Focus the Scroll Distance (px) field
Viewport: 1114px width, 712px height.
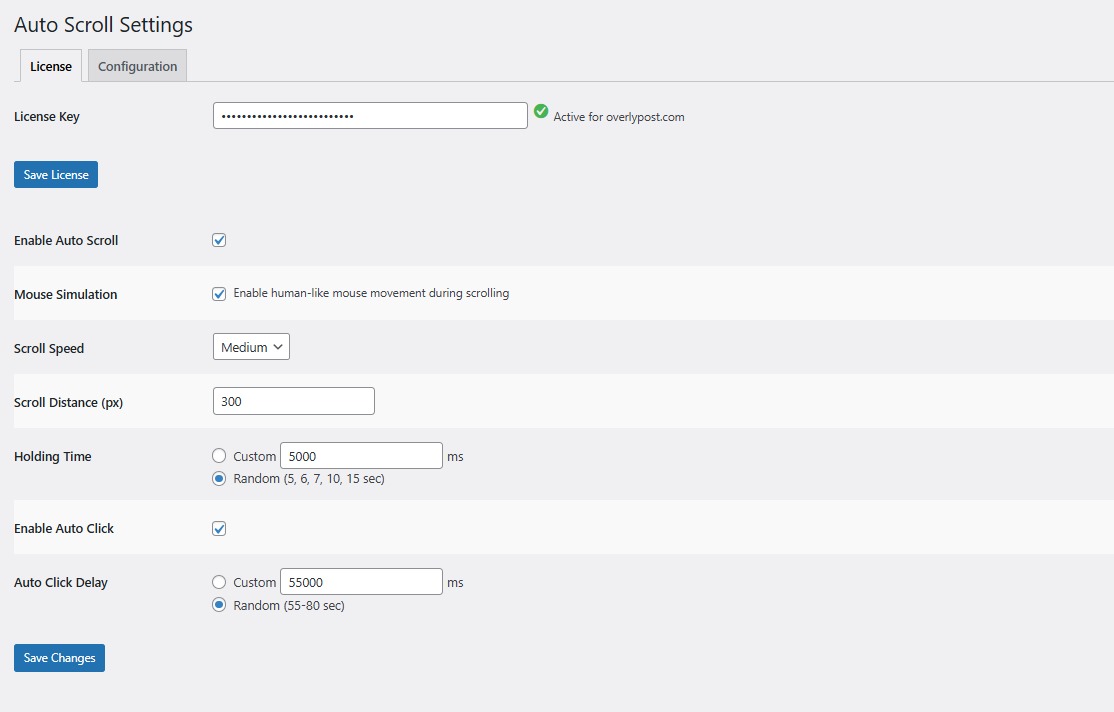click(x=294, y=401)
